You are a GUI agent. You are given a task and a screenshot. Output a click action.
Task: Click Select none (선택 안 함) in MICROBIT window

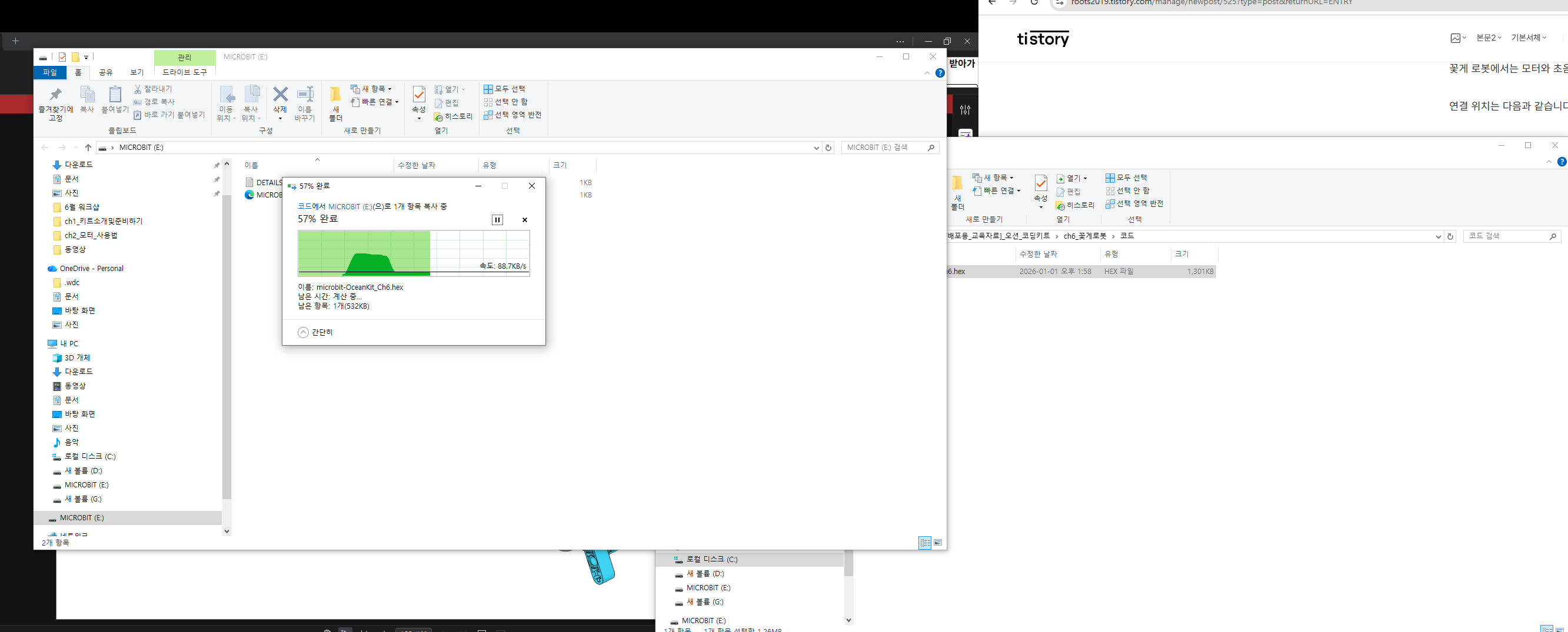[x=506, y=102]
